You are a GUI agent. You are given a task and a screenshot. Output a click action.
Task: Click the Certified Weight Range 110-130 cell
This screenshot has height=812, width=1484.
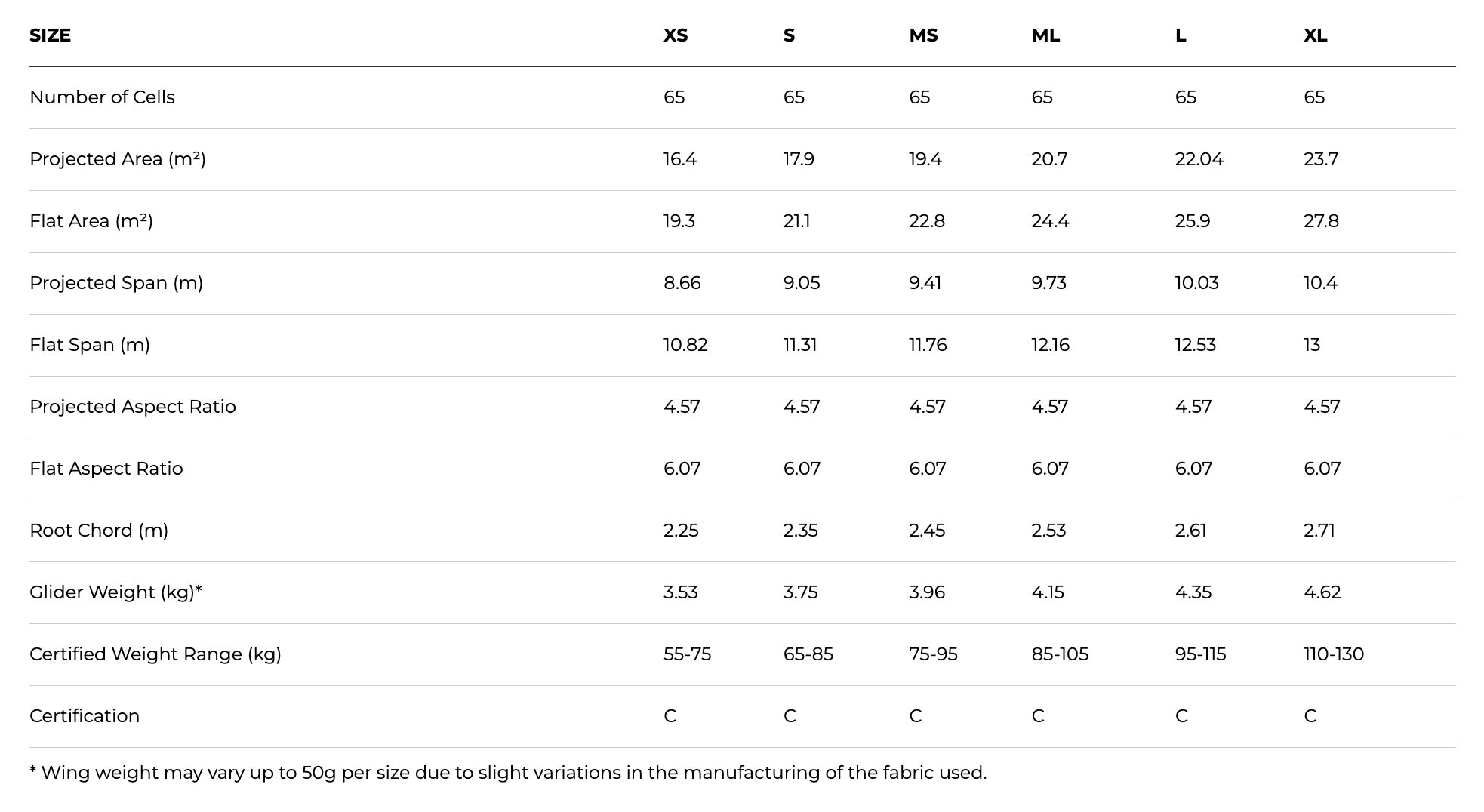point(1334,654)
